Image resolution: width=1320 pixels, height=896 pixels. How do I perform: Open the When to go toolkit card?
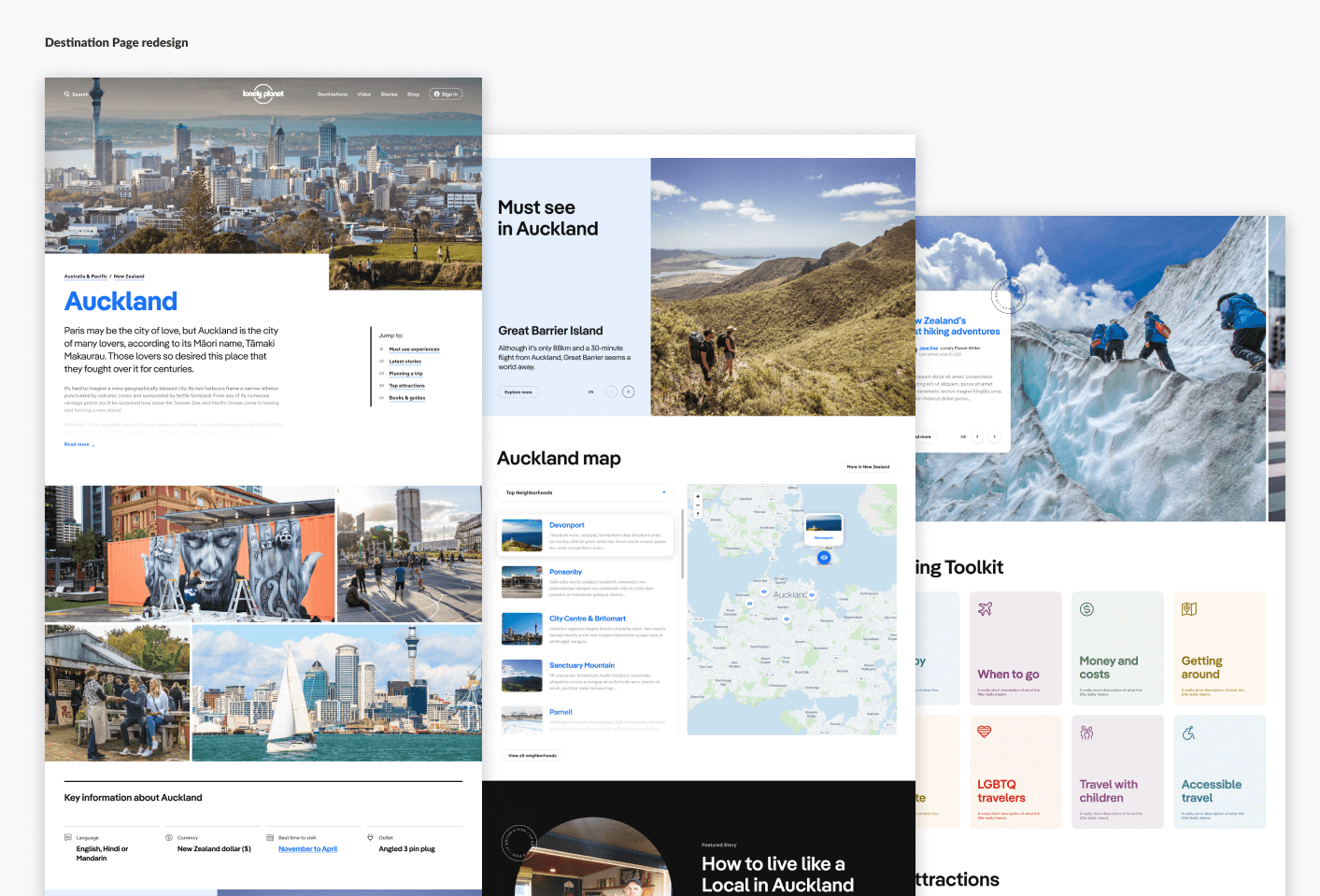click(1015, 648)
